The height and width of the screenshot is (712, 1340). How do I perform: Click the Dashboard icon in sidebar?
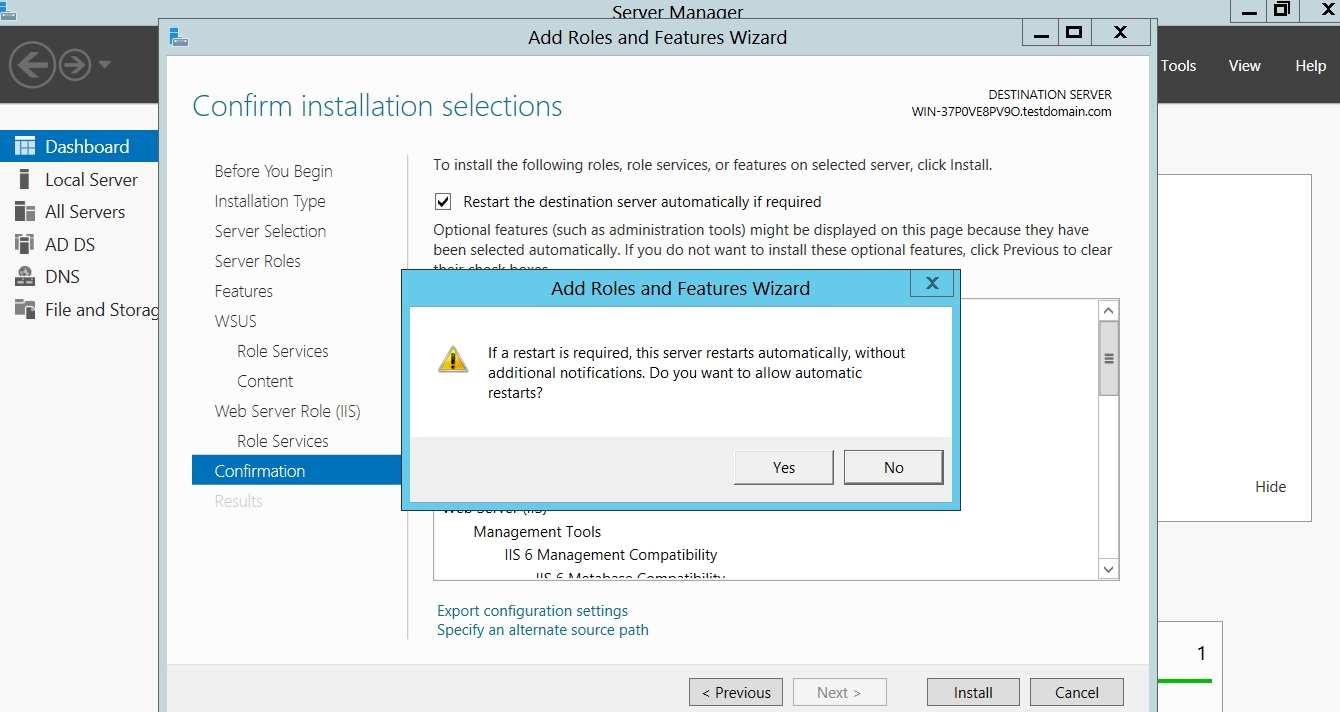[x=25, y=146]
